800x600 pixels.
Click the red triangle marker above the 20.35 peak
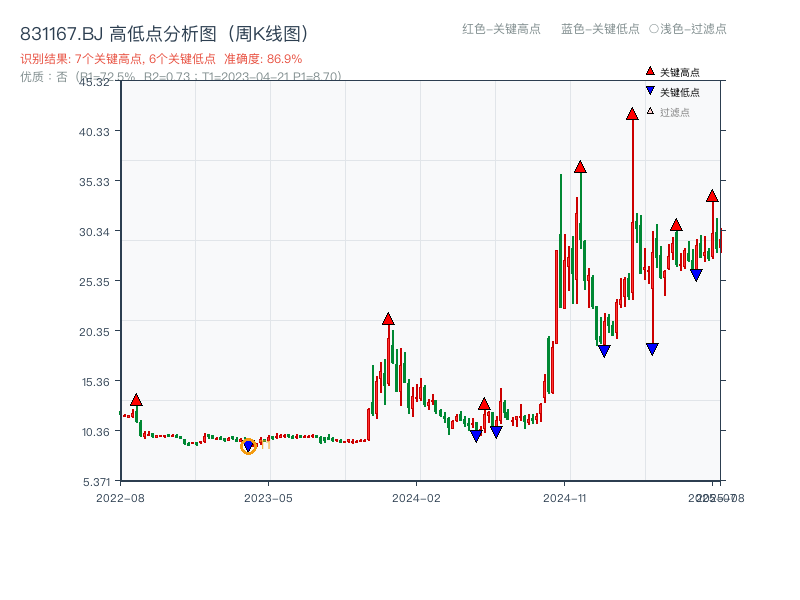[388, 318]
